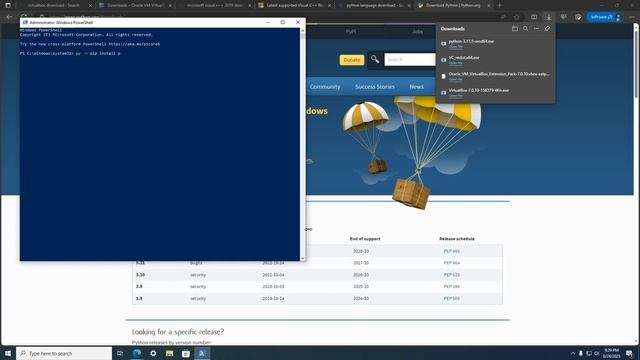
Task: Pin the Downloads panel
Action: 547,29
